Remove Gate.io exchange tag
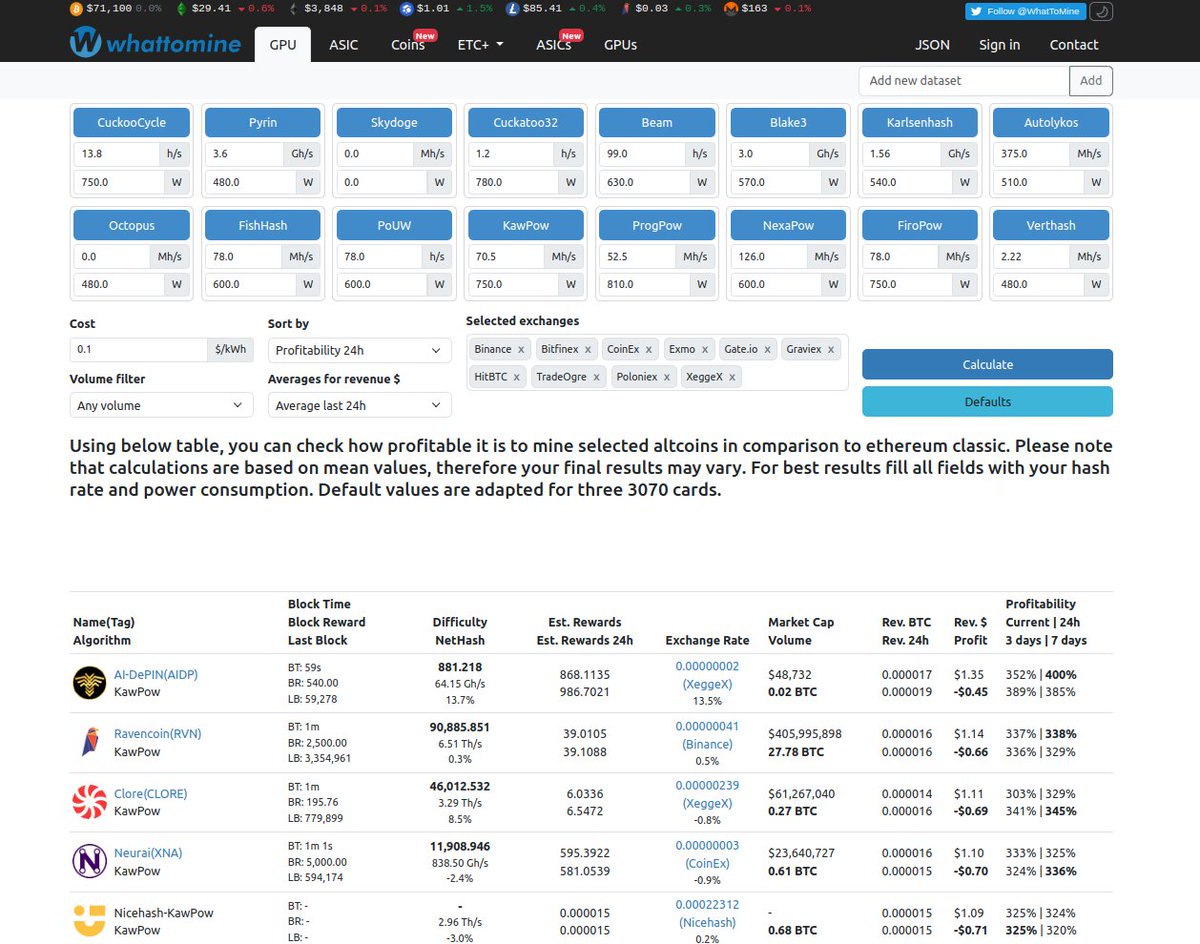This screenshot has height=944, width=1200. [x=767, y=349]
